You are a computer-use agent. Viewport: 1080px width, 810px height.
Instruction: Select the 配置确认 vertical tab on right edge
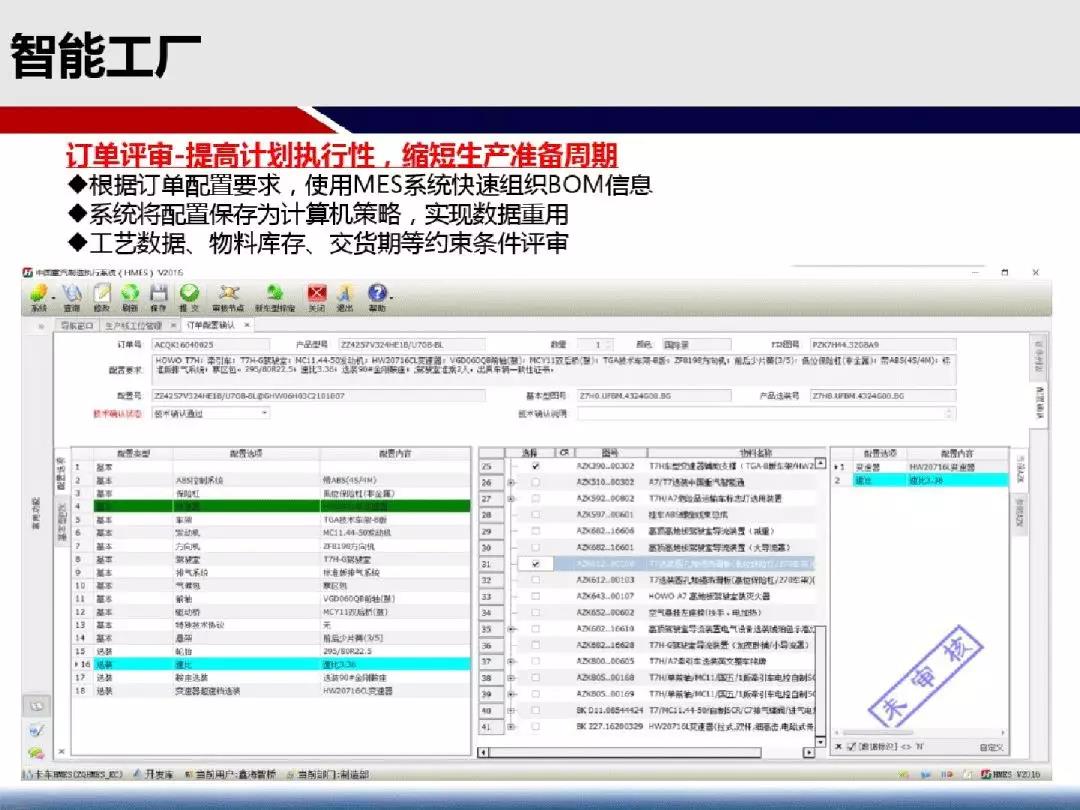tap(1039, 403)
